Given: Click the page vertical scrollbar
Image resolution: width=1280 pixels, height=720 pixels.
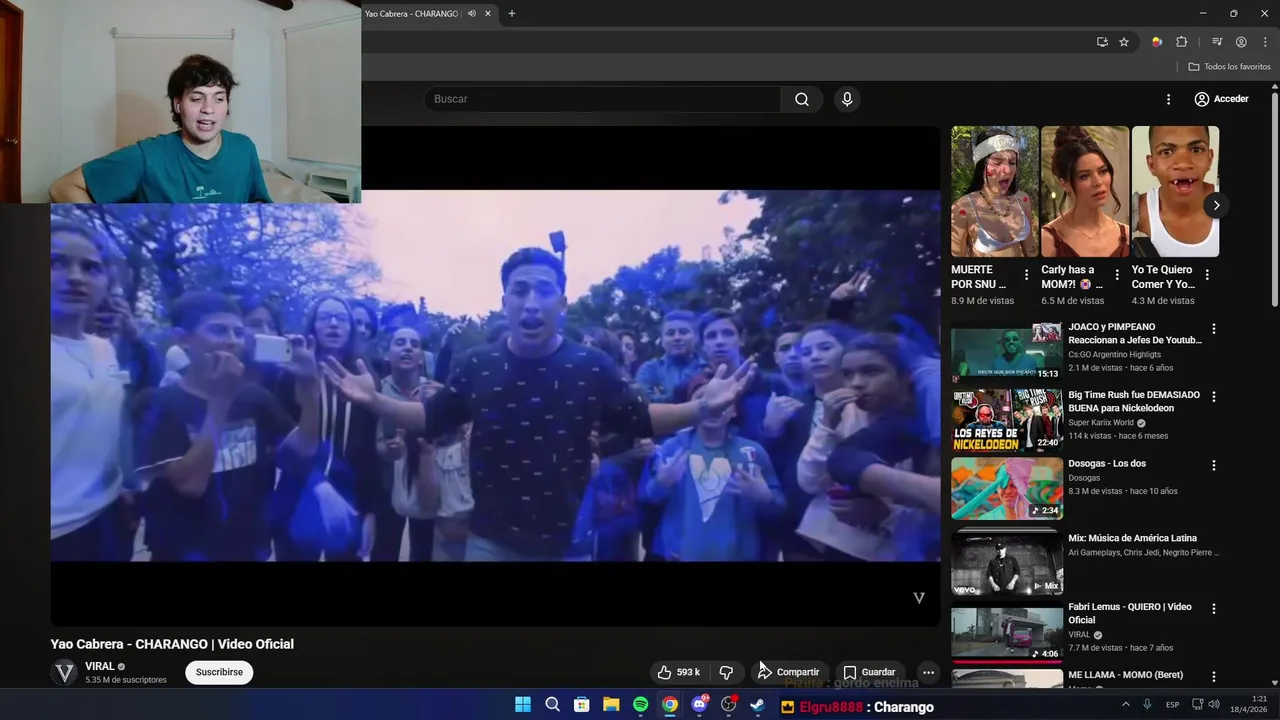Looking at the screenshot, I should tap(1274, 200).
